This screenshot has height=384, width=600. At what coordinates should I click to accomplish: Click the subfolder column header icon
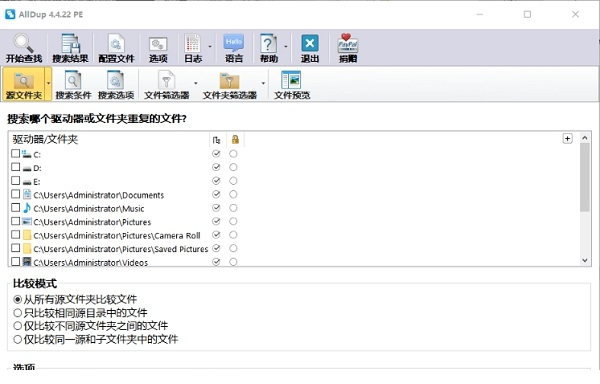coord(217,140)
